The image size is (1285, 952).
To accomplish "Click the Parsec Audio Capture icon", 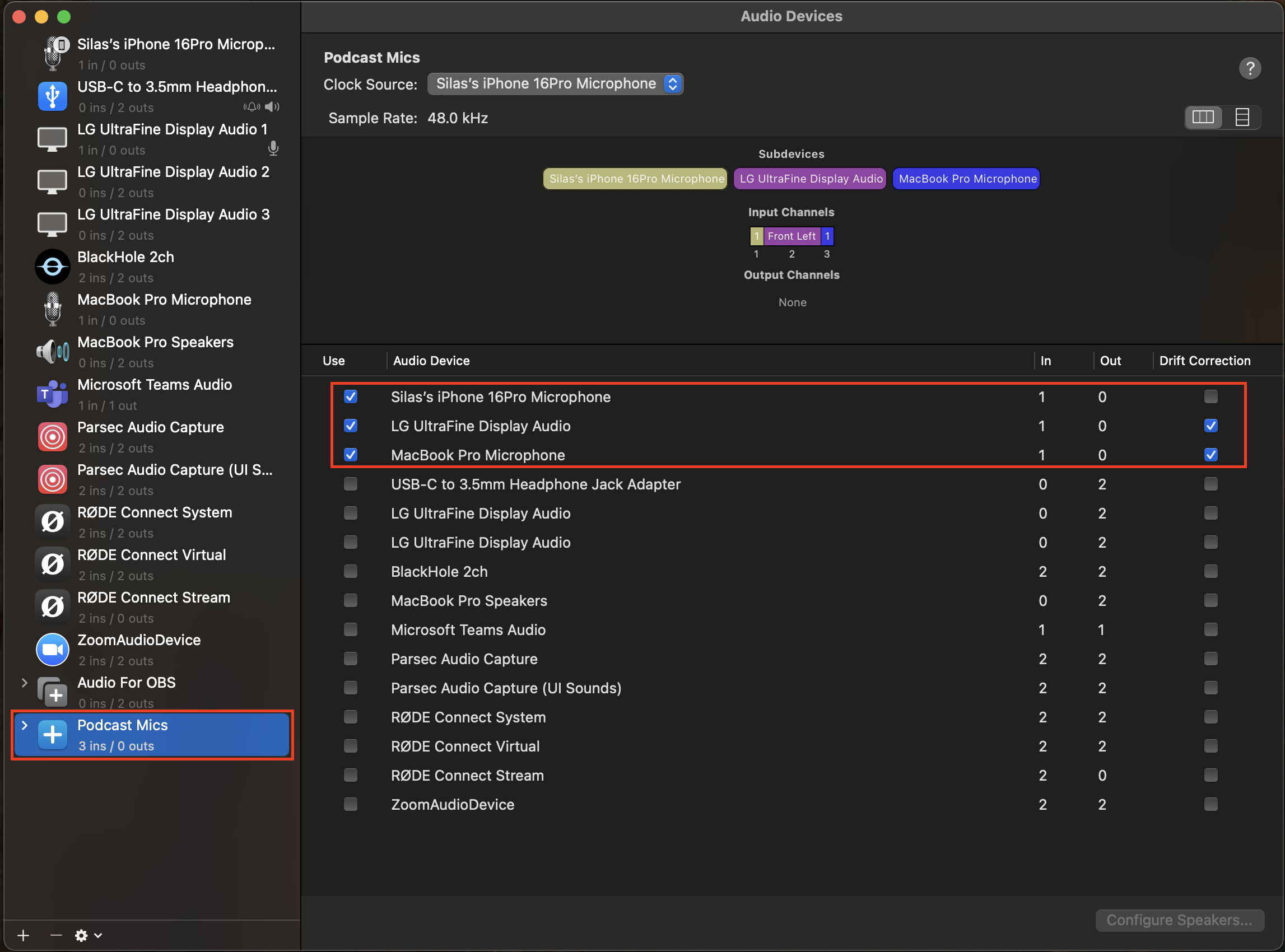I will coord(53,437).
